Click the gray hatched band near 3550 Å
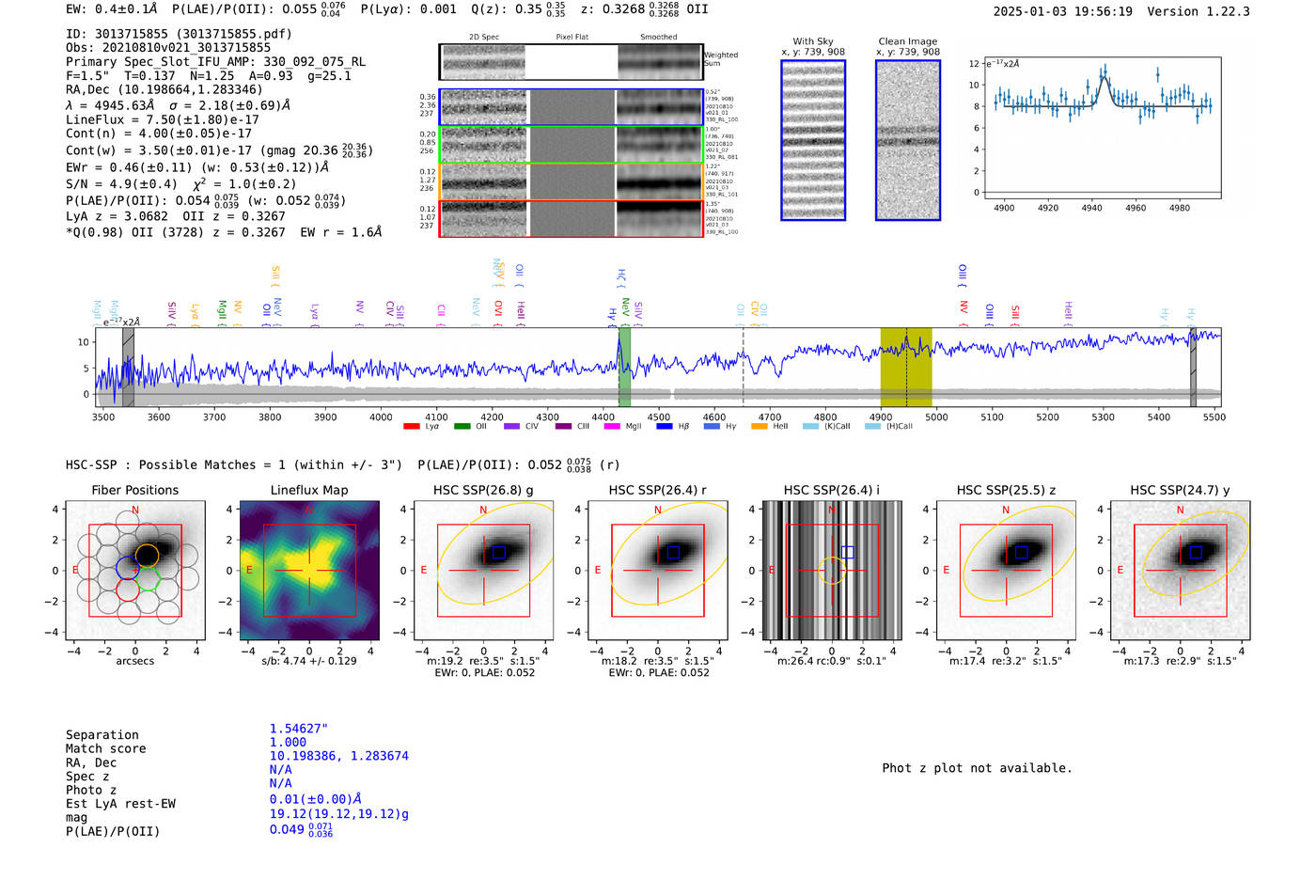The width and height of the screenshot is (1316, 896). coord(128,367)
